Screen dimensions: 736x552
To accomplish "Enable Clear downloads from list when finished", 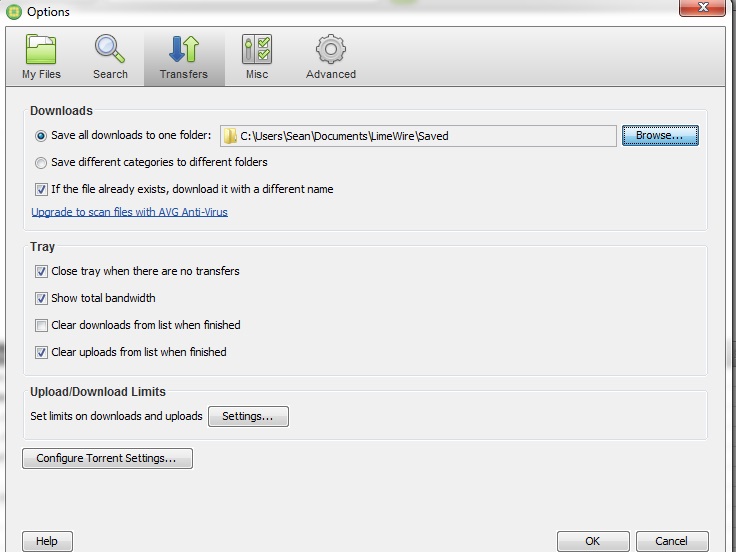I will tap(41, 325).
